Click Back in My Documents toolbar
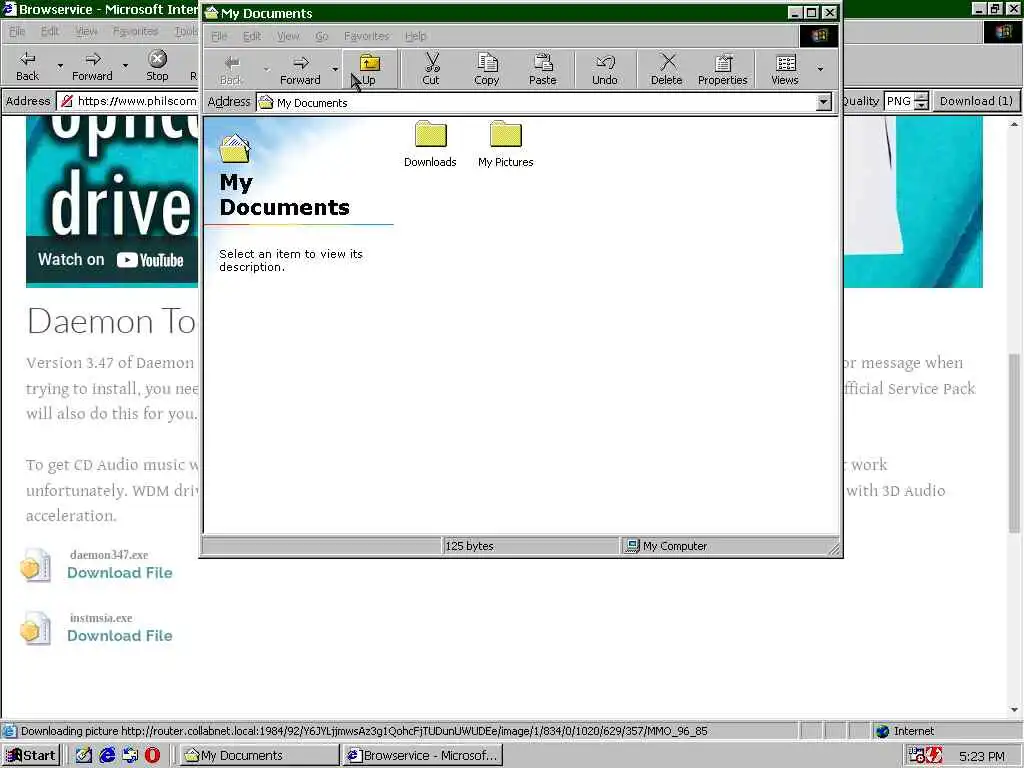 [231, 69]
